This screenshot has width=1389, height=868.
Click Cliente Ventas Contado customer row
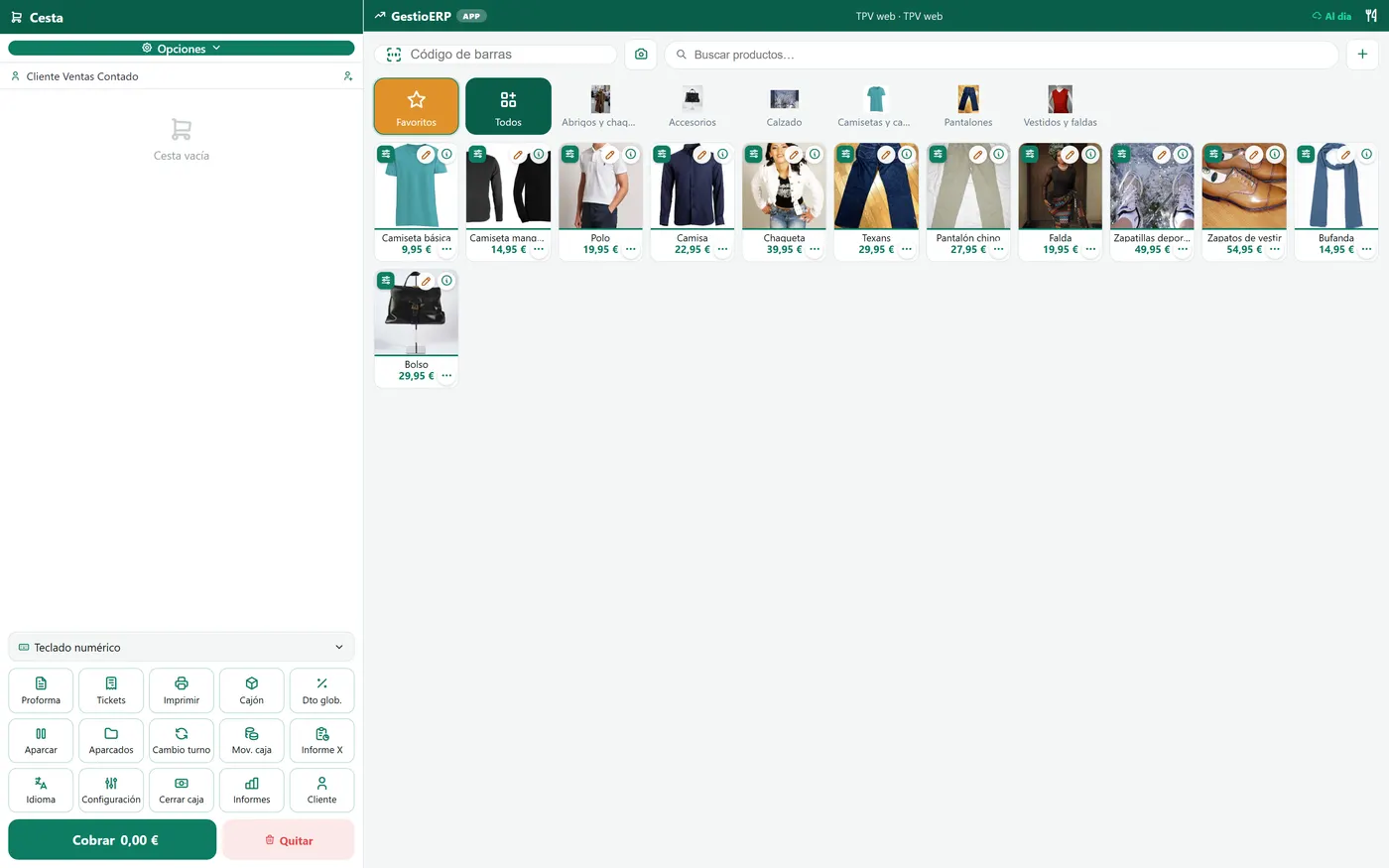pyautogui.click(x=182, y=76)
